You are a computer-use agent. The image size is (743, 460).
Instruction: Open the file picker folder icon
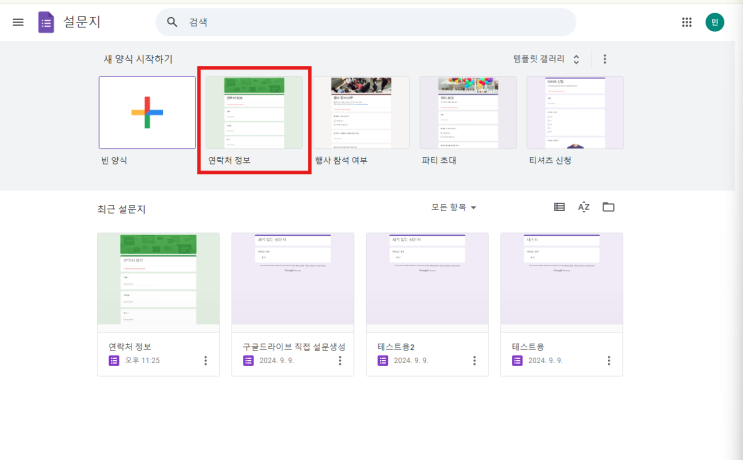(608, 207)
